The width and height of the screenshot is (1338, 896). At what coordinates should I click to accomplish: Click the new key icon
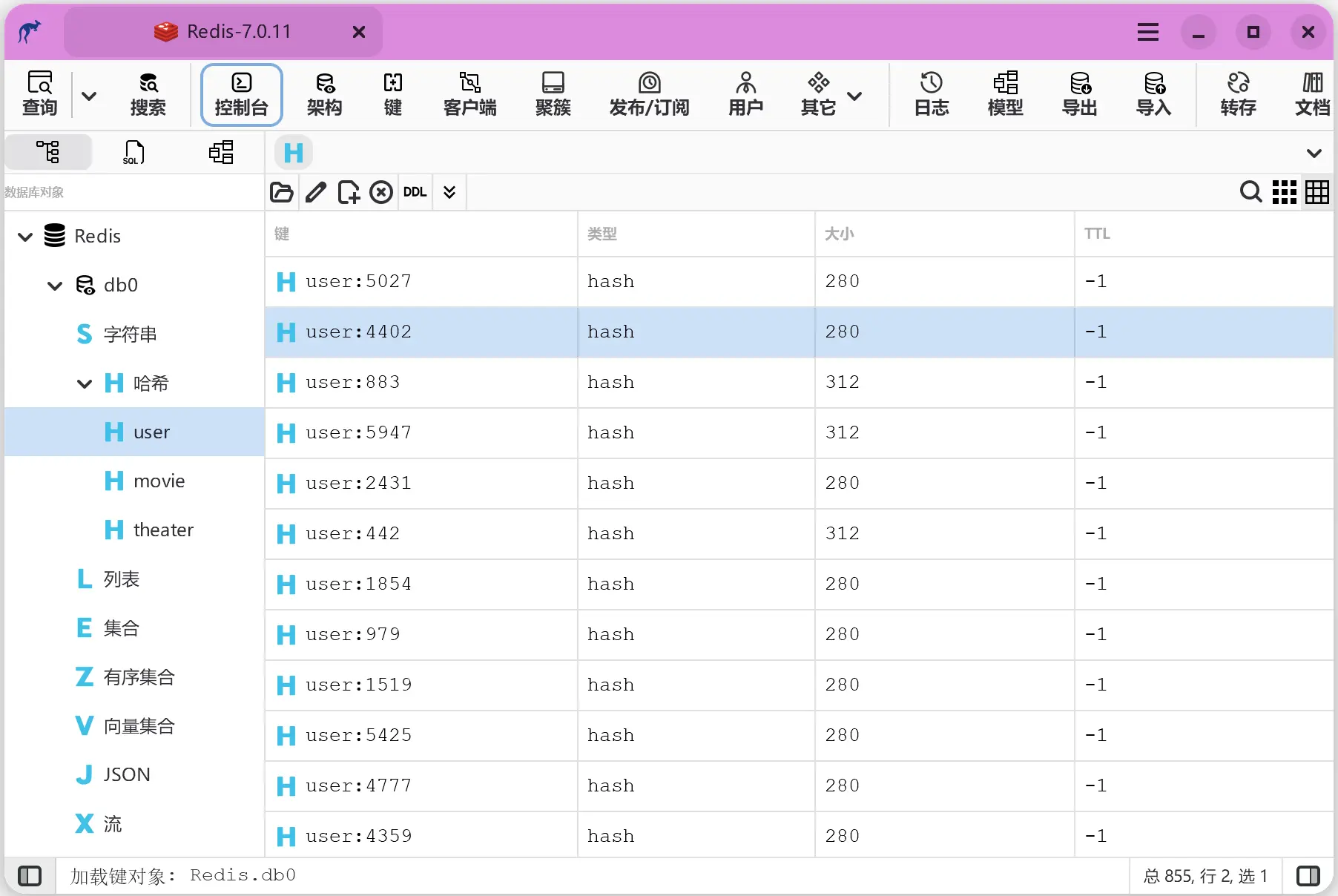pos(349,192)
